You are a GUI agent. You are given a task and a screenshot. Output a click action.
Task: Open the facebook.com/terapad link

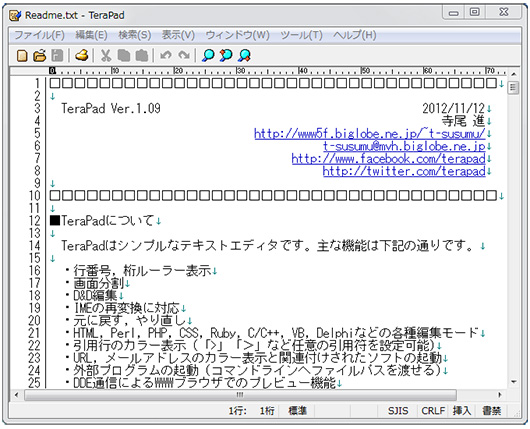388,159
